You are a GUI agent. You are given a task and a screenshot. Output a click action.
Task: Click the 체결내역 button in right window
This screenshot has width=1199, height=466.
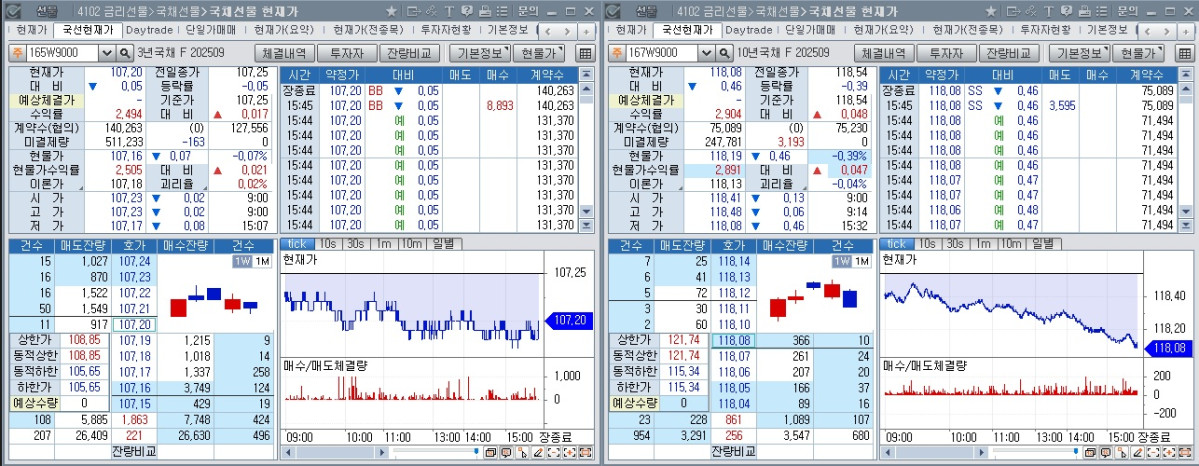coord(883,54)
